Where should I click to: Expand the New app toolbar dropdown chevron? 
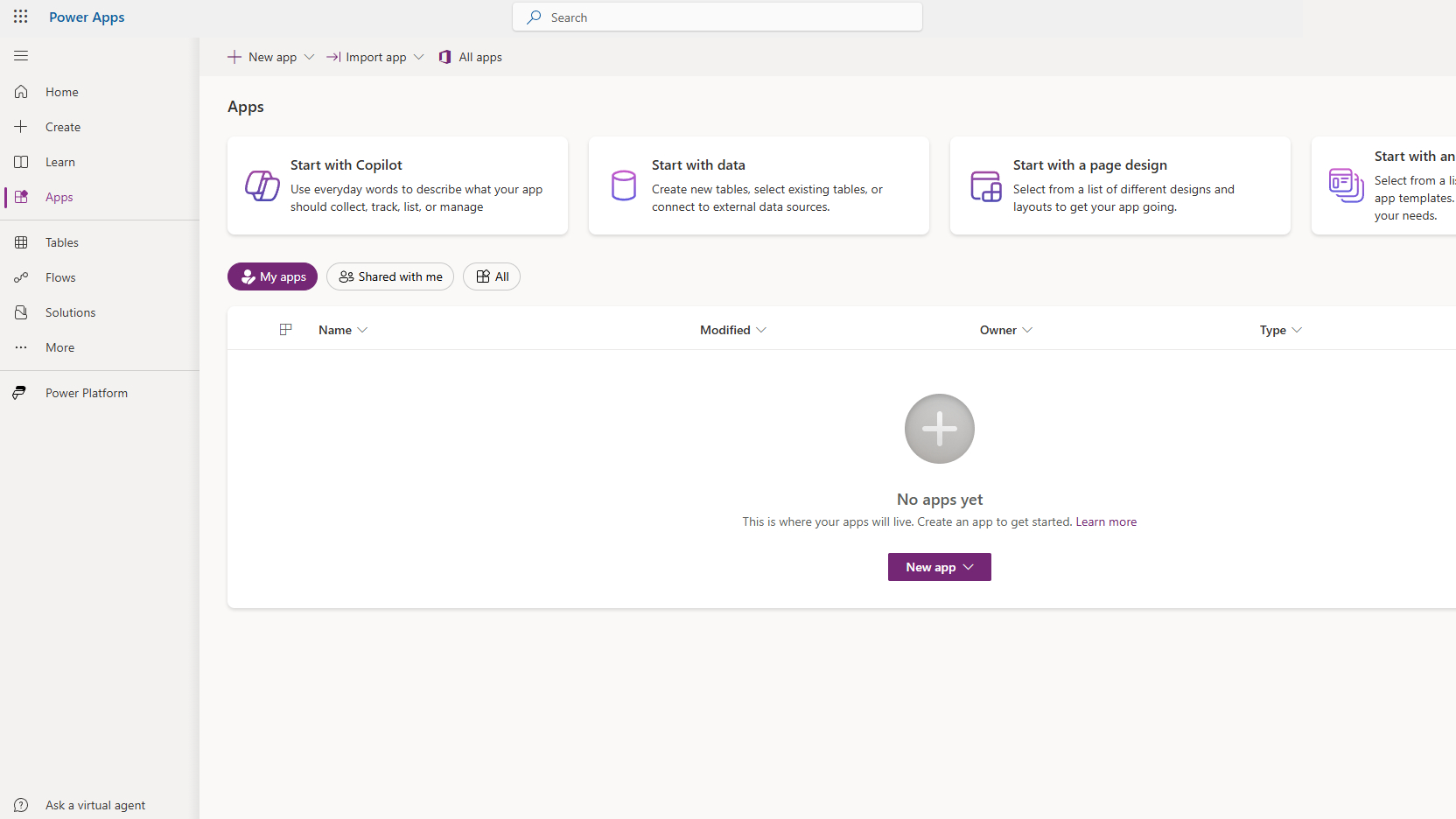tap(309, 57)
